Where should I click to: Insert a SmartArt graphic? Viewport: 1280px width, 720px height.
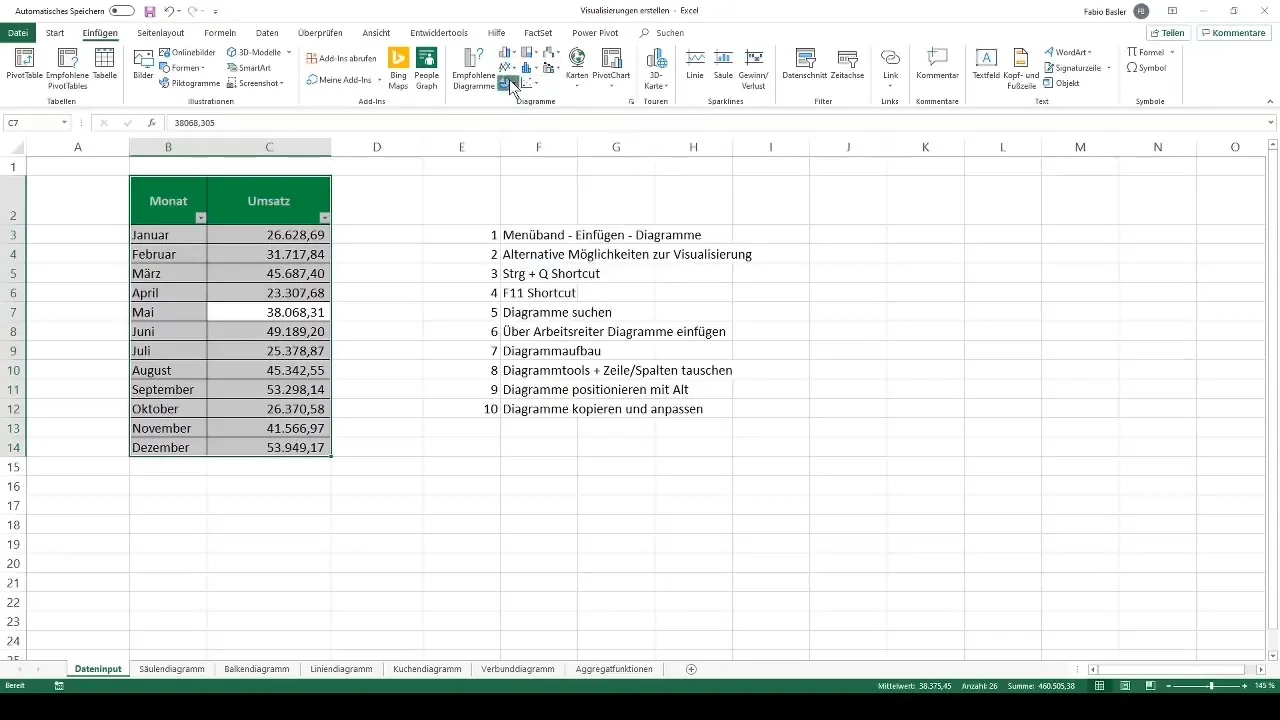pos(248,67)
